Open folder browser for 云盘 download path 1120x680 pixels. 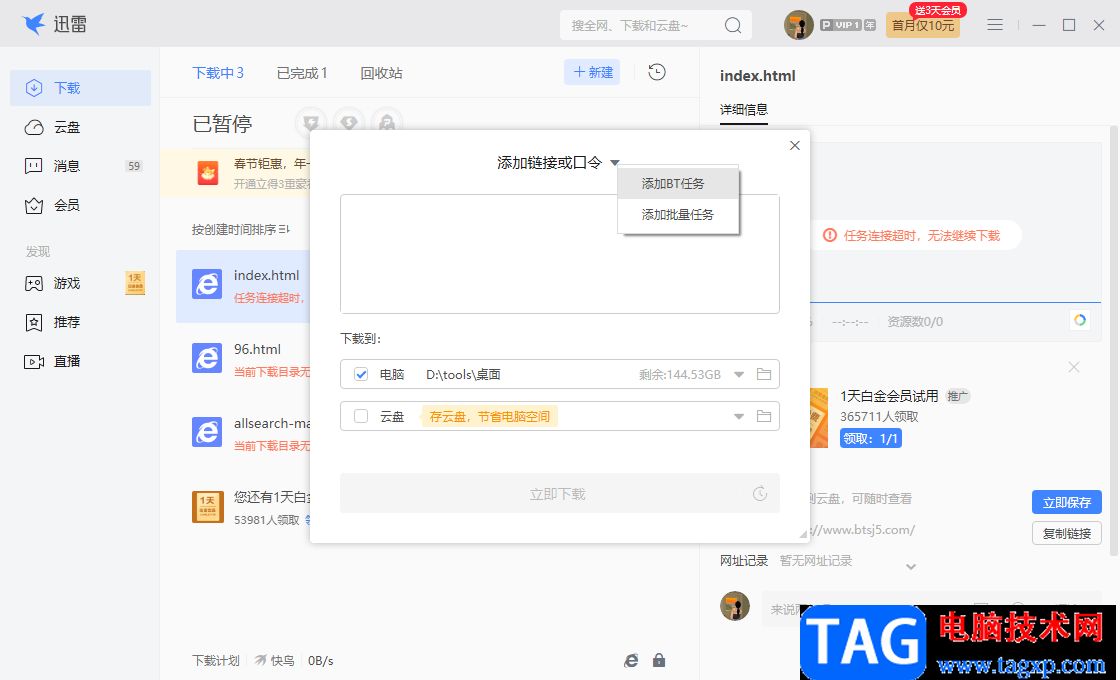point(764,416)
